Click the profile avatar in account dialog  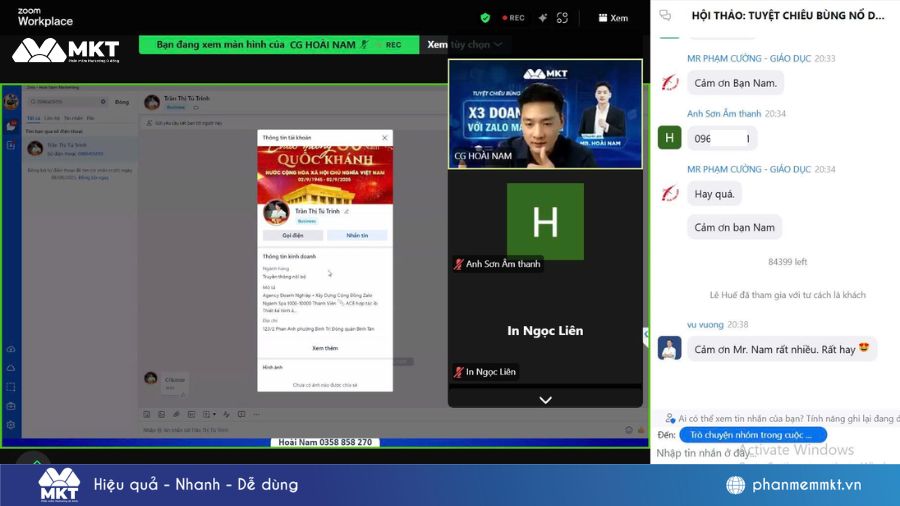(x=276, y=212)
